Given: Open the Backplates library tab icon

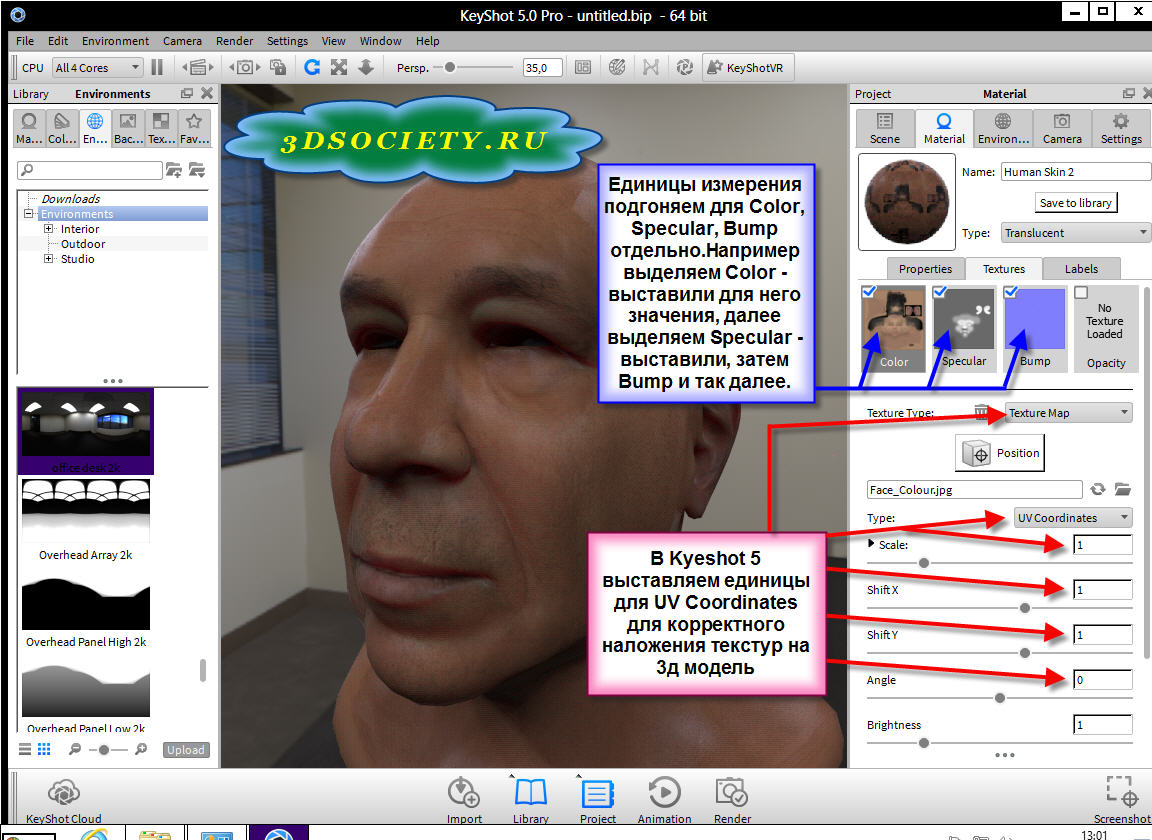Looking at the screenshot, I should (128, 127).
